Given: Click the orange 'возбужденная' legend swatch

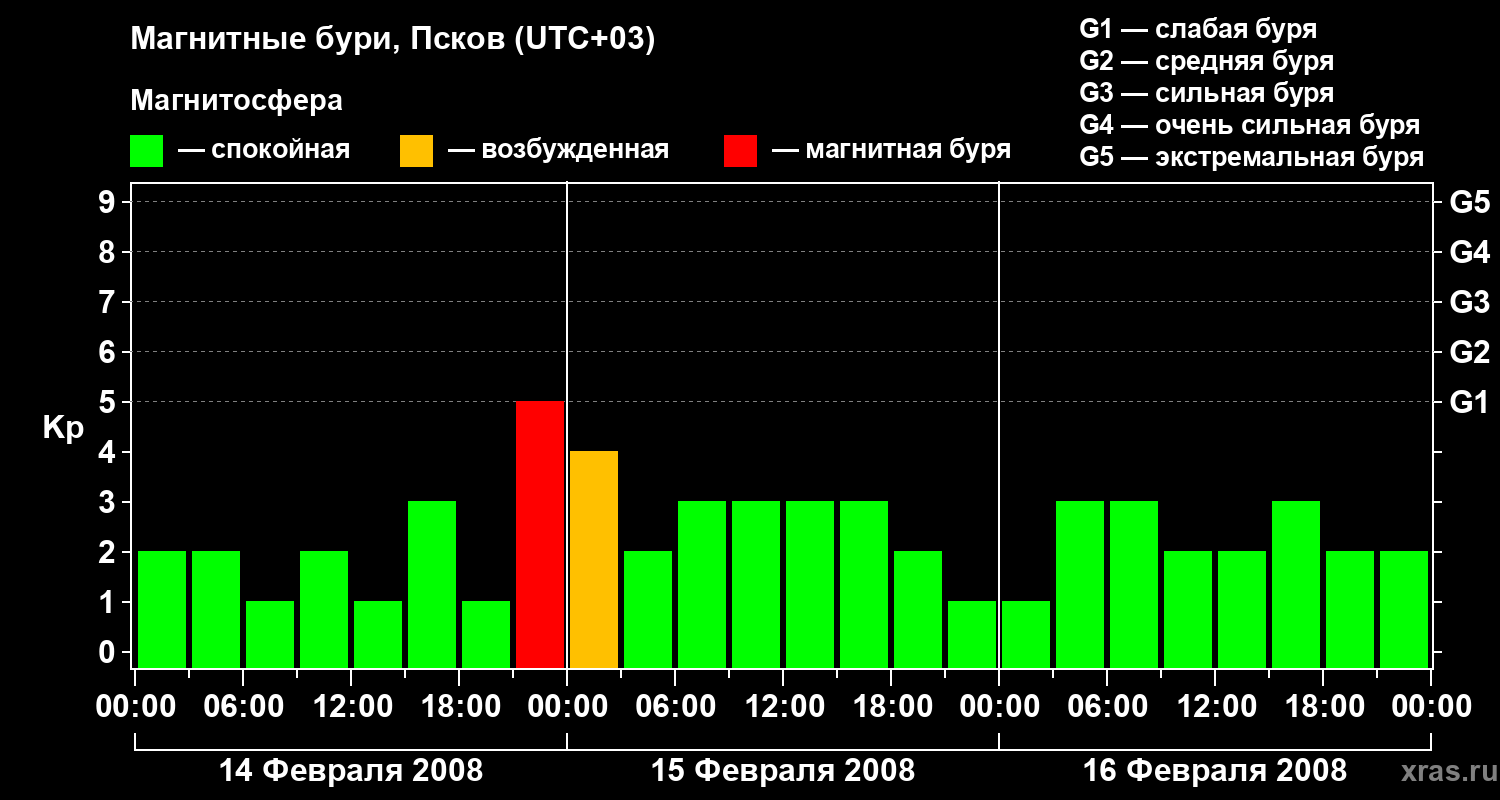Looking at the screenshot, I should 416,150.
